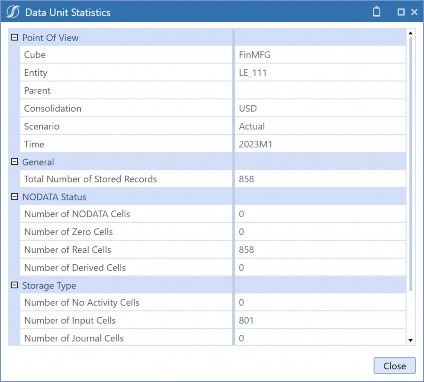Click the Close button
The height and width of the screenshot is (382, 424).
pyautogui.click(x=395, y=366)
